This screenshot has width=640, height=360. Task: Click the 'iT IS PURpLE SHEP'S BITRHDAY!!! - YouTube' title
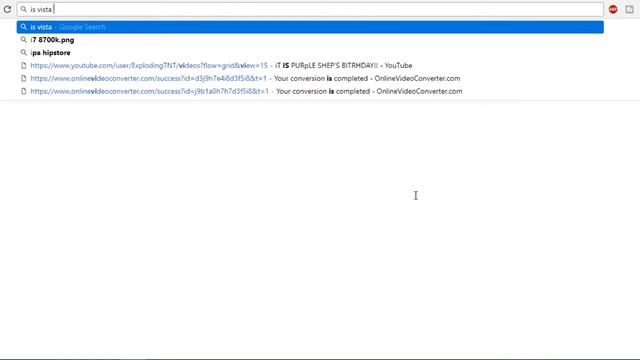344,65
